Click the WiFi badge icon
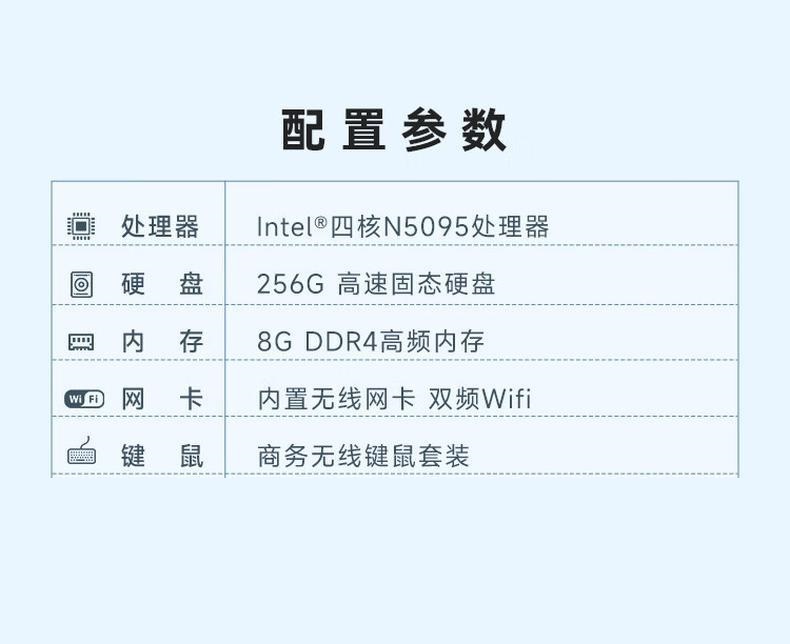This screenshot has height=644, width=790. pos(84,399)
